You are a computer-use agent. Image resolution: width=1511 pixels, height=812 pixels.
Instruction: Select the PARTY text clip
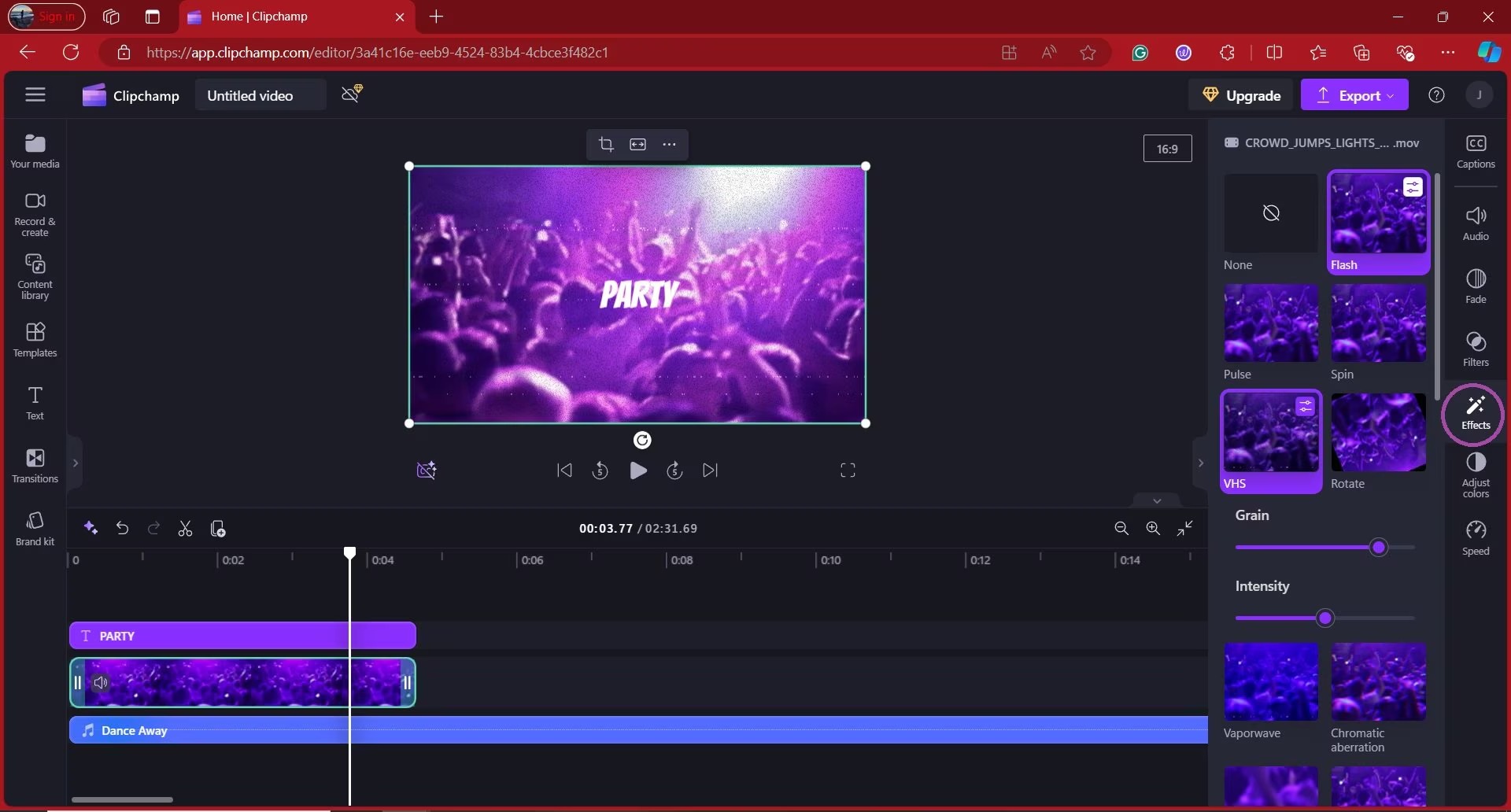pos(242,636)
